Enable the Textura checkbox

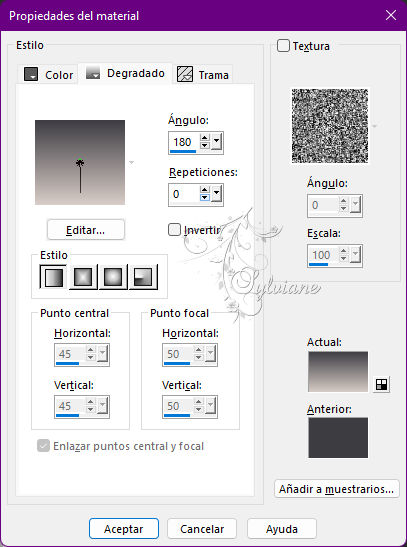click(283, 46)
